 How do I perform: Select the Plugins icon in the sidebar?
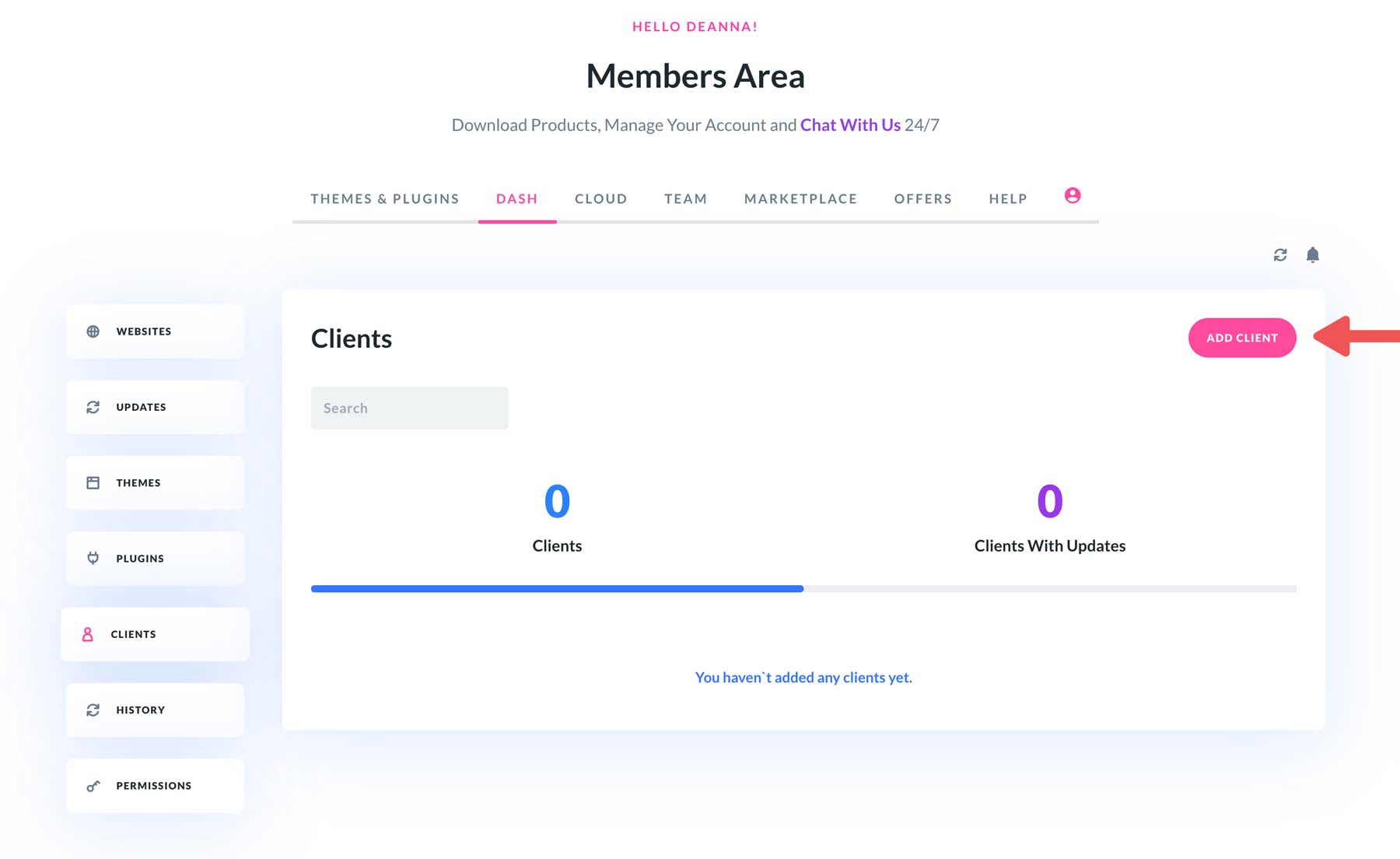tap(93, 558)
